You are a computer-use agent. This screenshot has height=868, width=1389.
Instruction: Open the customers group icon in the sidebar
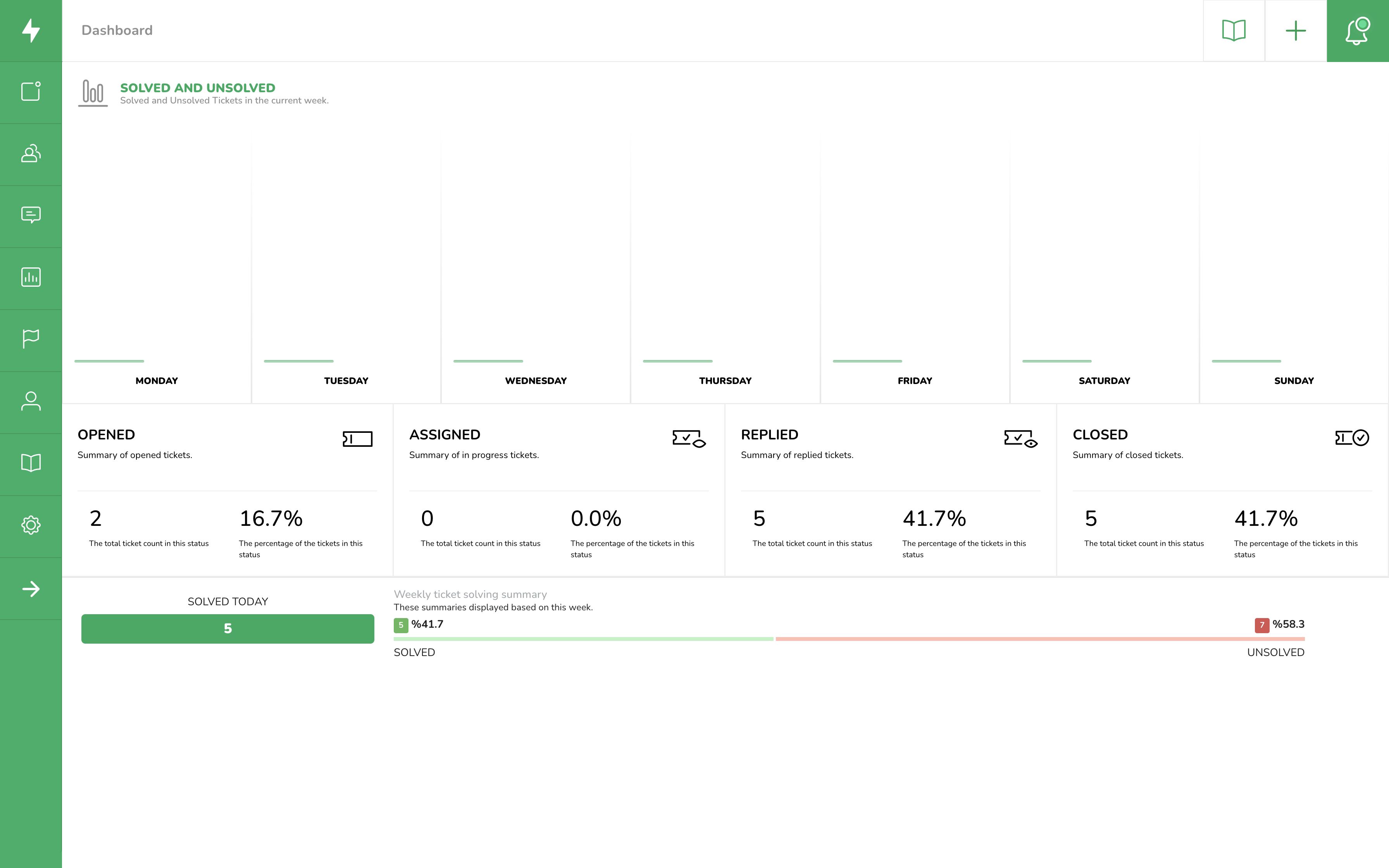point(31,154)
